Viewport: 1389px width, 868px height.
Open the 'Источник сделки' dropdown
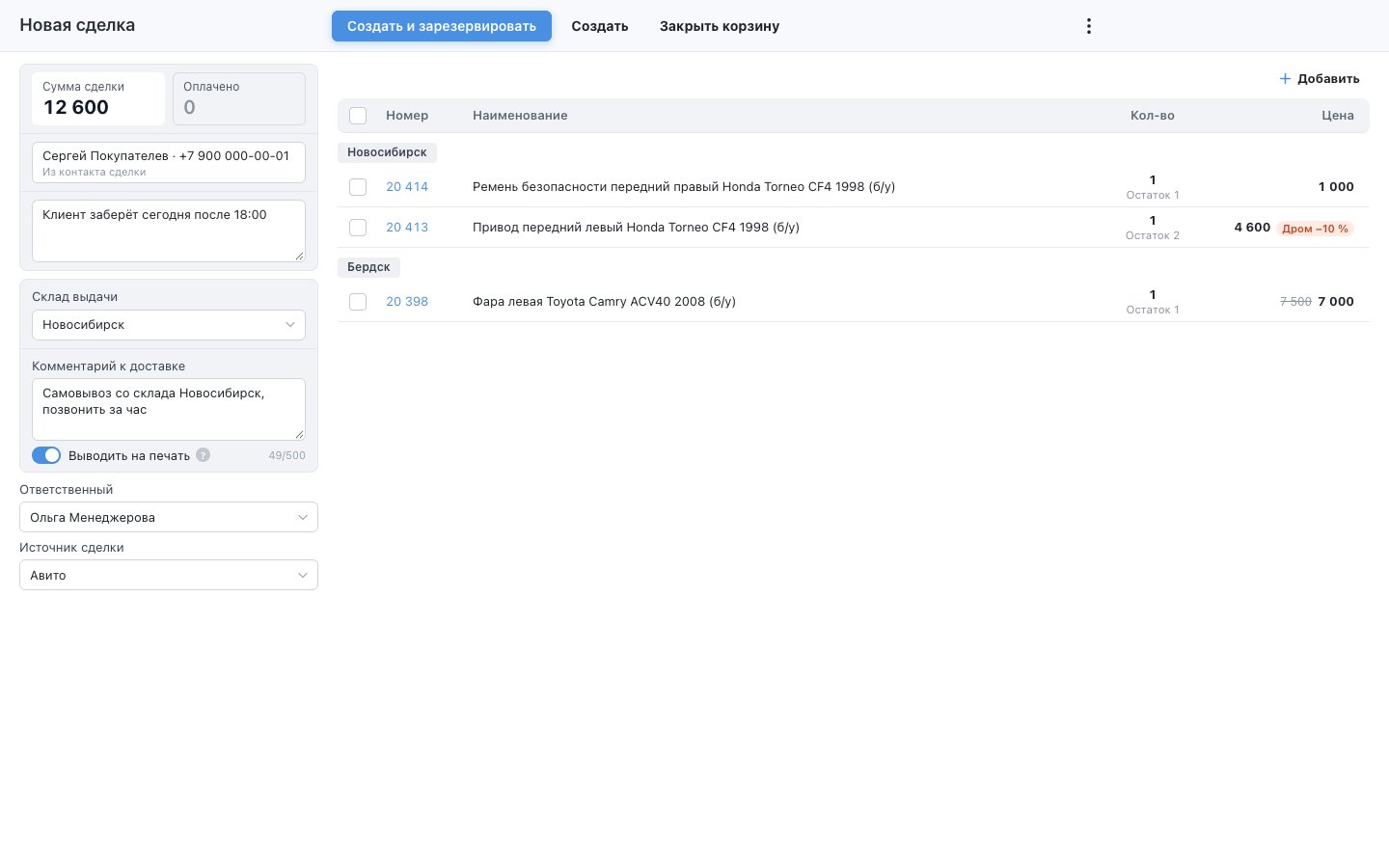169,575
